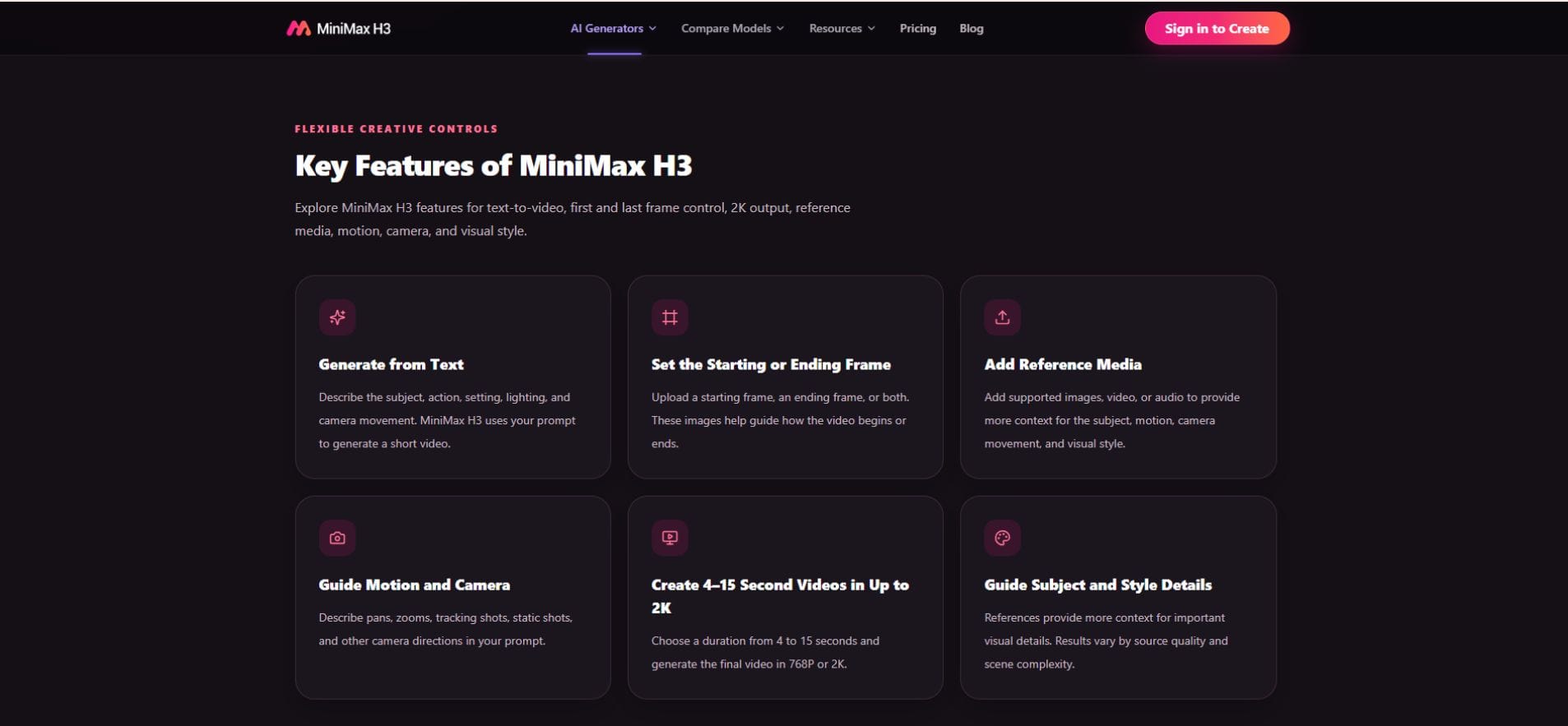Image resolution: width=1568 pixels, height=726 pixels.
Task: Click the text 'Choose a duration from 4 to 15 seconds and'
Action: coord(765,640)
